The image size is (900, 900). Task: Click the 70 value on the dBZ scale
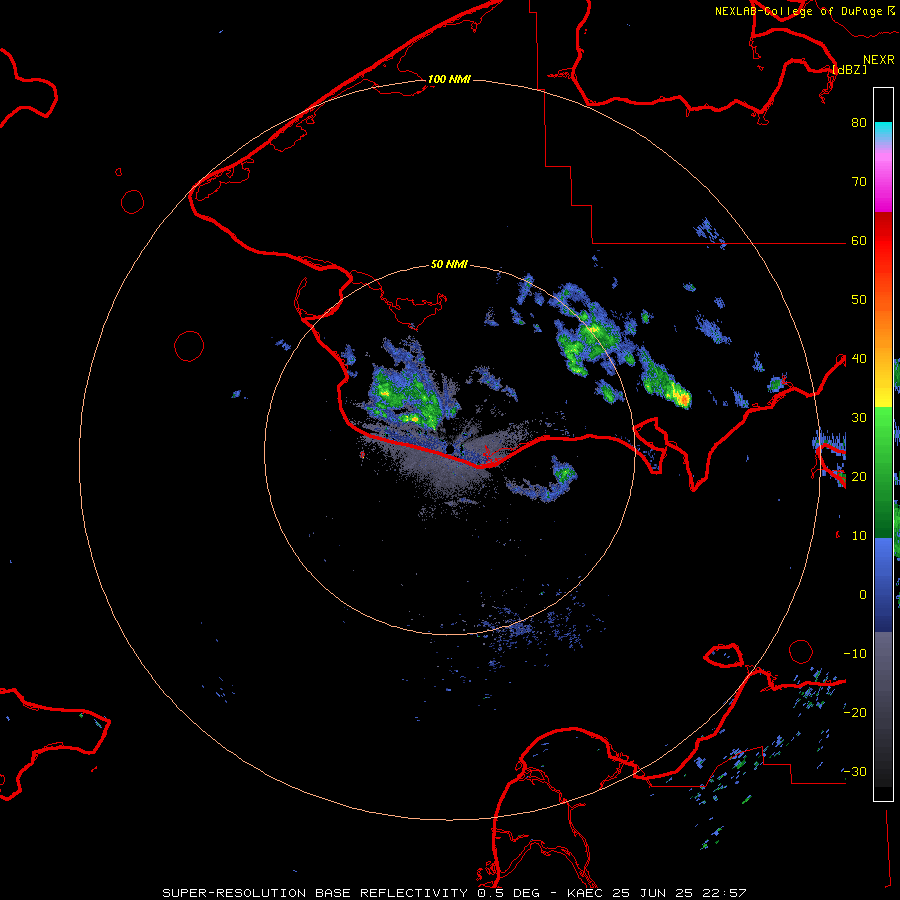pyautogui.click(x=859, y=181)
